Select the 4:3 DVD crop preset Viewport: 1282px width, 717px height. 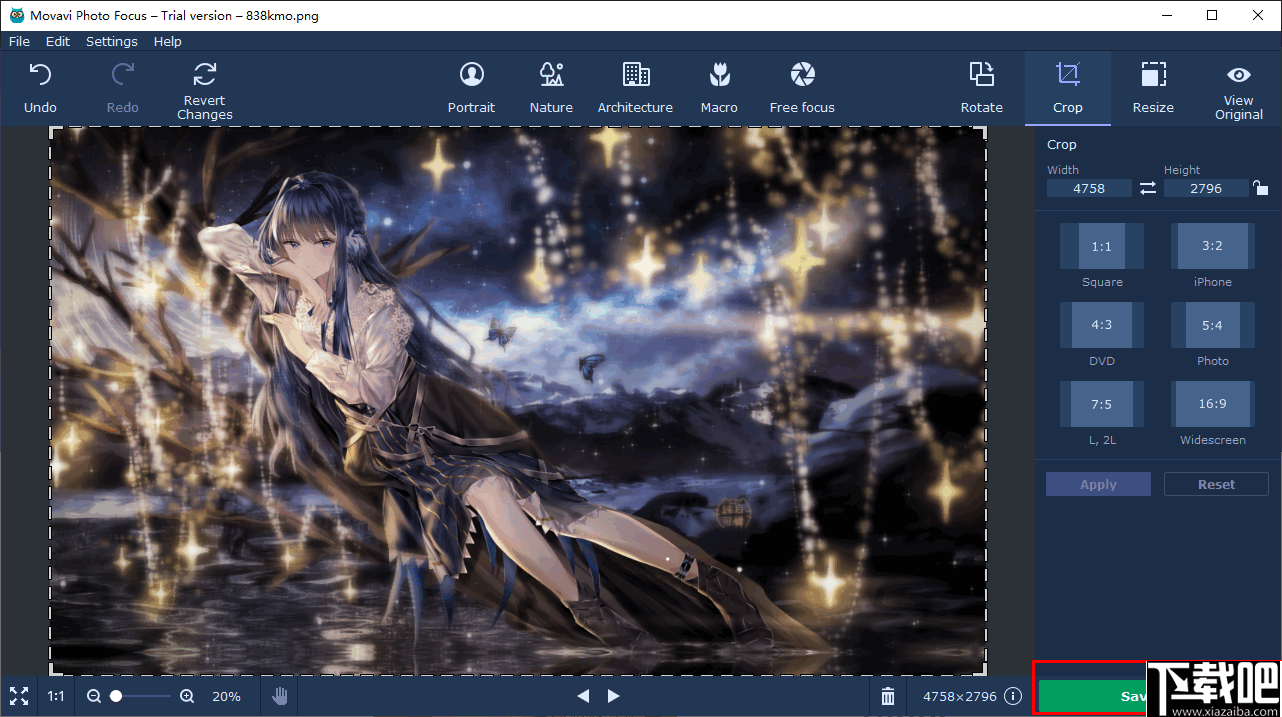tap(1102, 325)
